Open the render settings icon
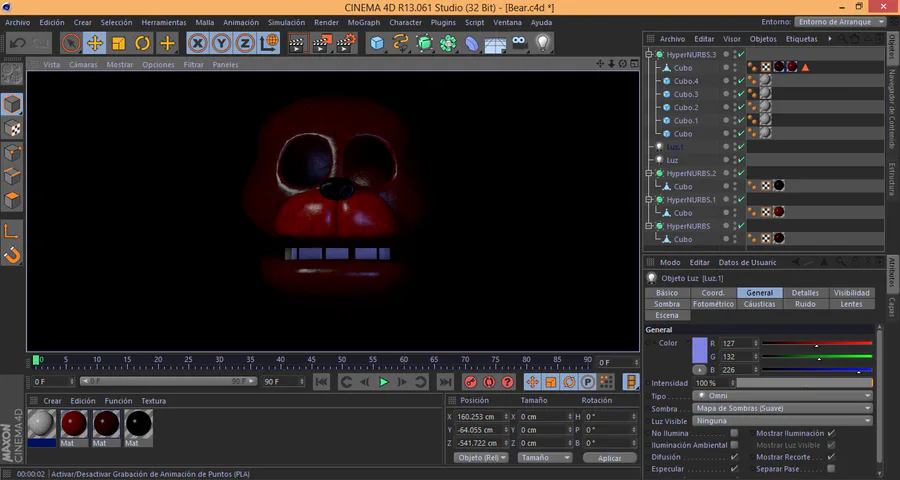 pos(346,43)
